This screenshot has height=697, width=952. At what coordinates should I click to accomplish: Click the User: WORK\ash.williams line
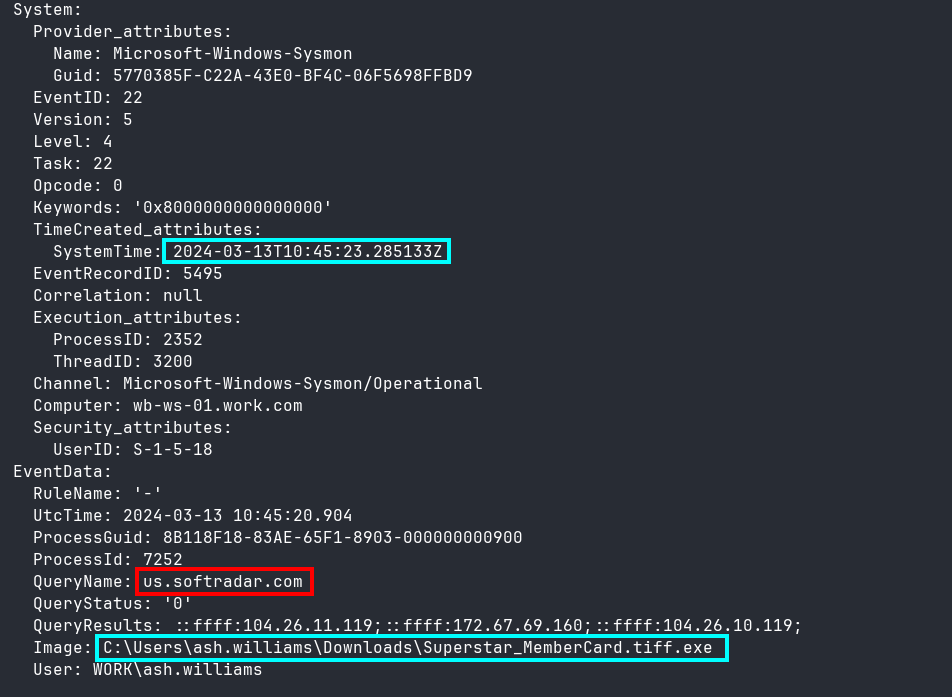pyautogui.click(x=148, y=670)
